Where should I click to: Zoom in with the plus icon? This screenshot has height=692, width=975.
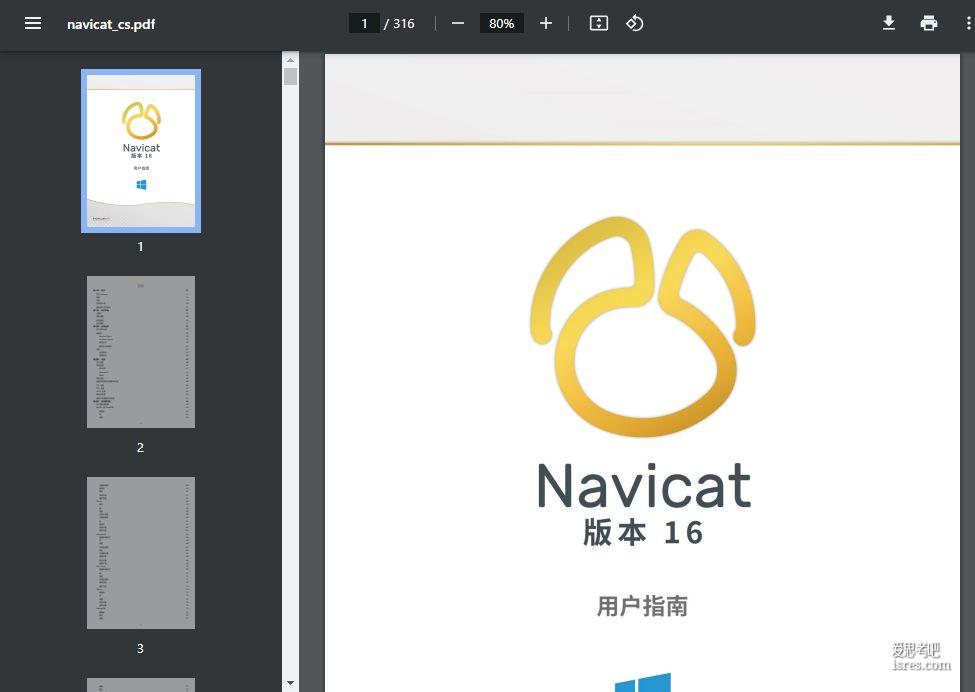click(x=545, y=24)
